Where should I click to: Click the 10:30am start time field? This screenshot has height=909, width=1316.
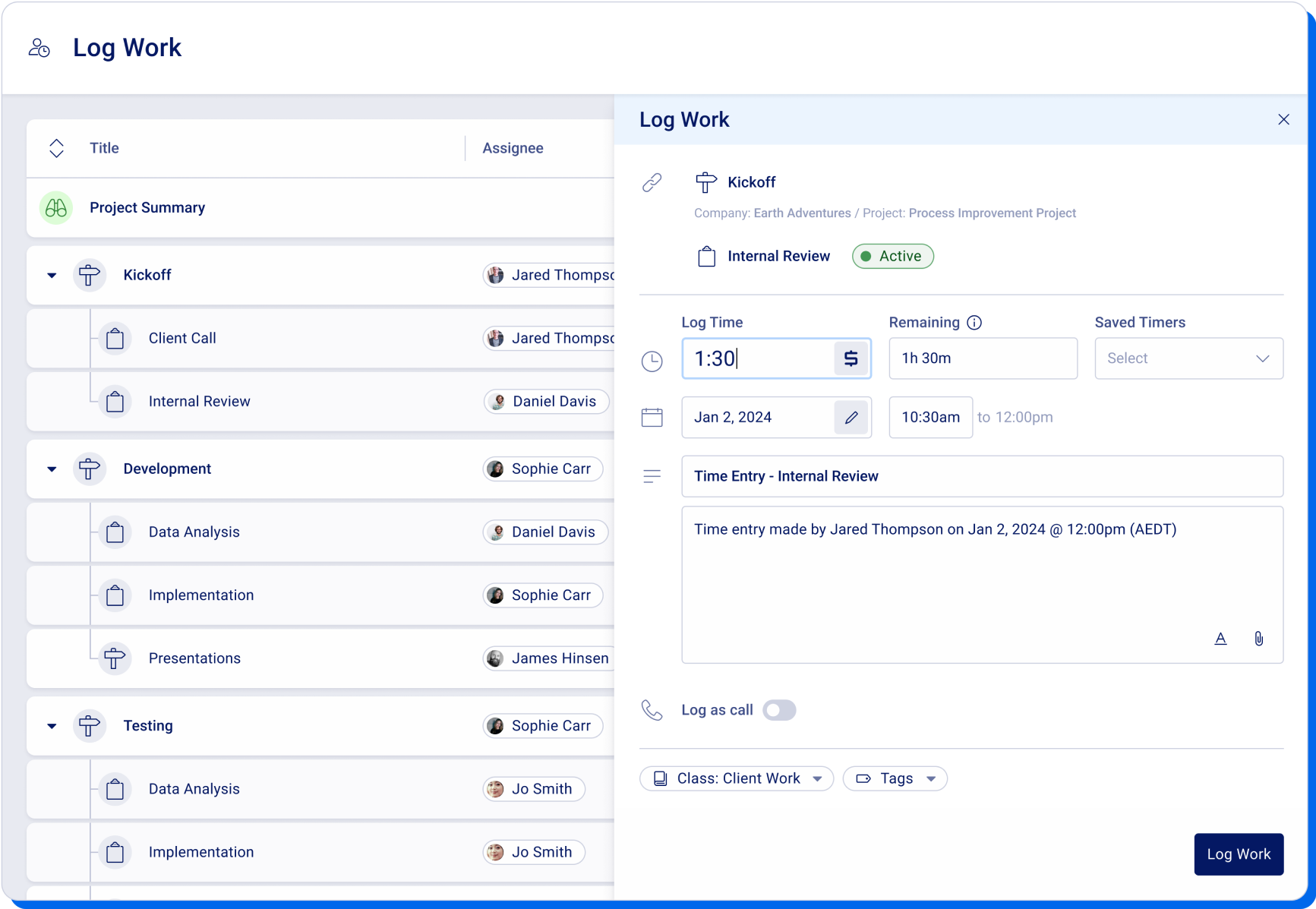point(931,418)
